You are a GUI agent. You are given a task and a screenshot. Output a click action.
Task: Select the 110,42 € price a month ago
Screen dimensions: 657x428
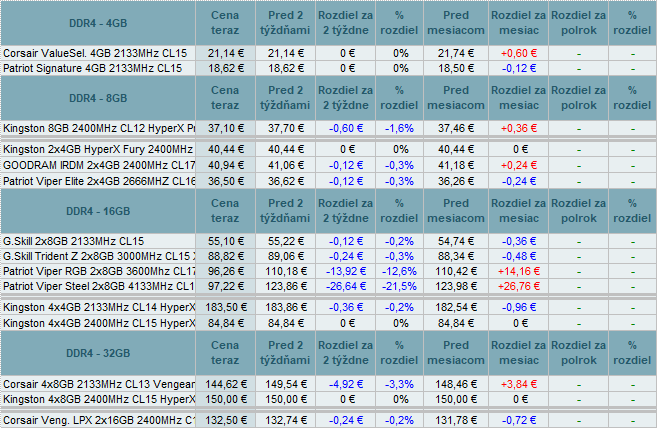click(x=456, y=271)
